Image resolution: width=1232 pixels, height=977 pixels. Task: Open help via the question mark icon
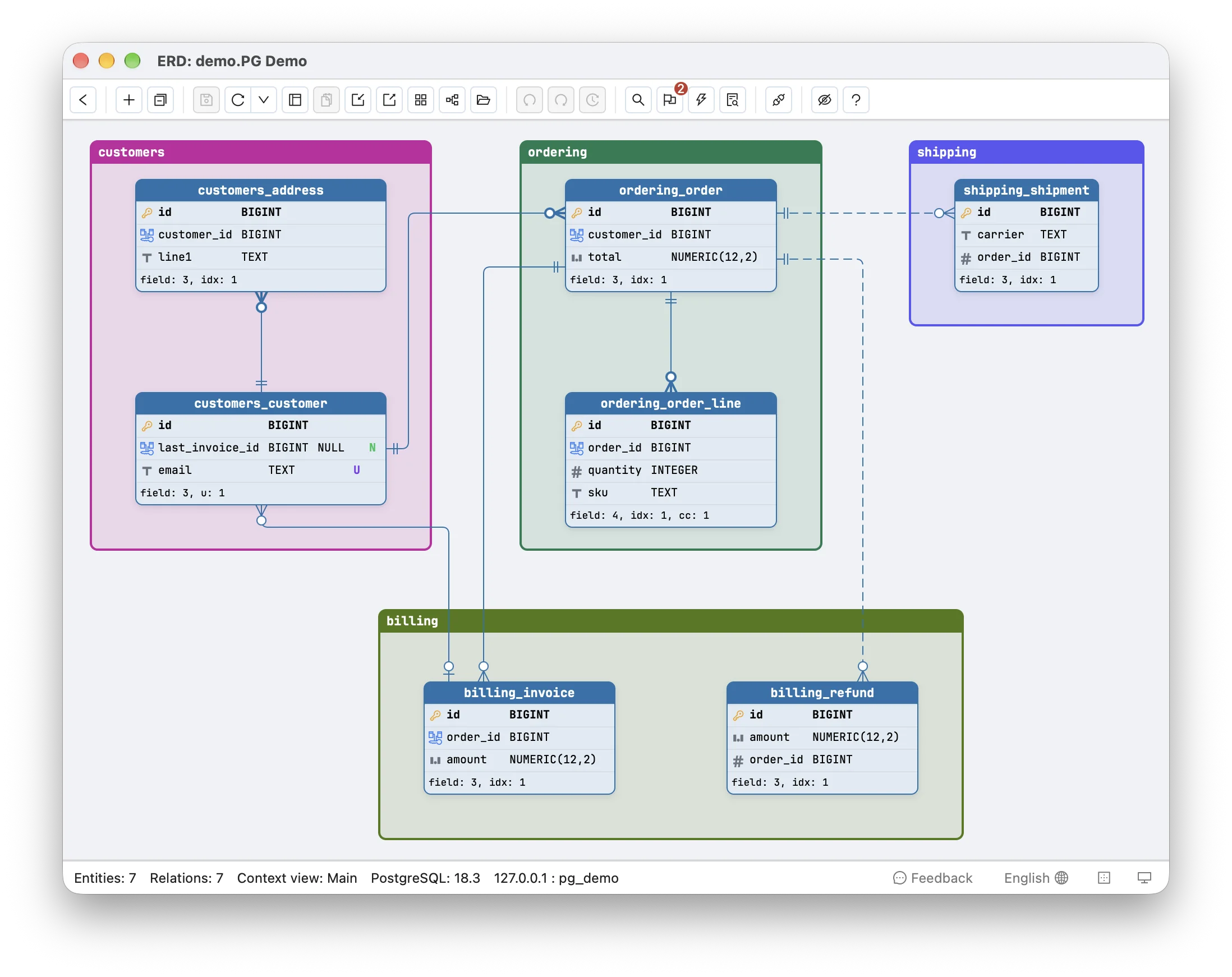(856, 100)
